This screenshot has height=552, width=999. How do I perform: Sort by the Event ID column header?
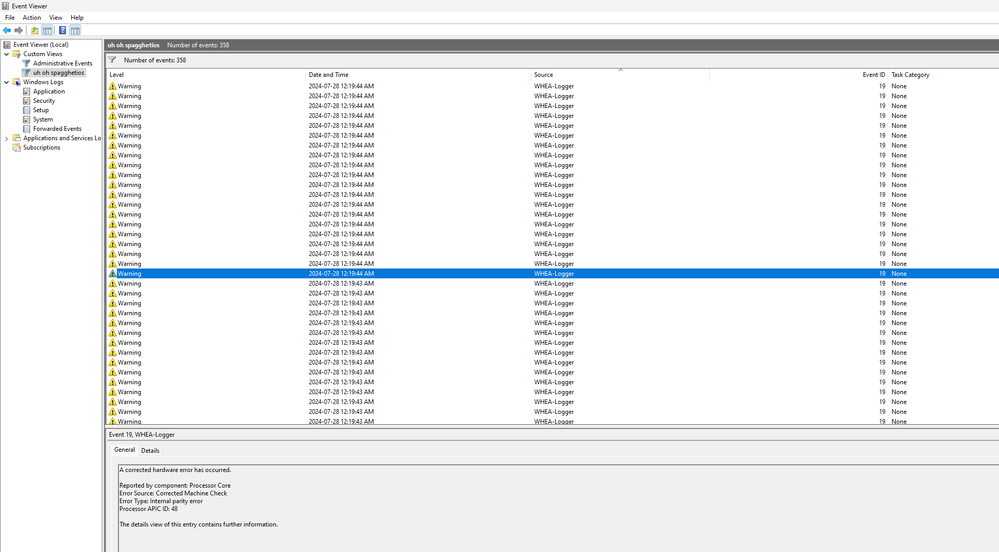click(798, 75)
